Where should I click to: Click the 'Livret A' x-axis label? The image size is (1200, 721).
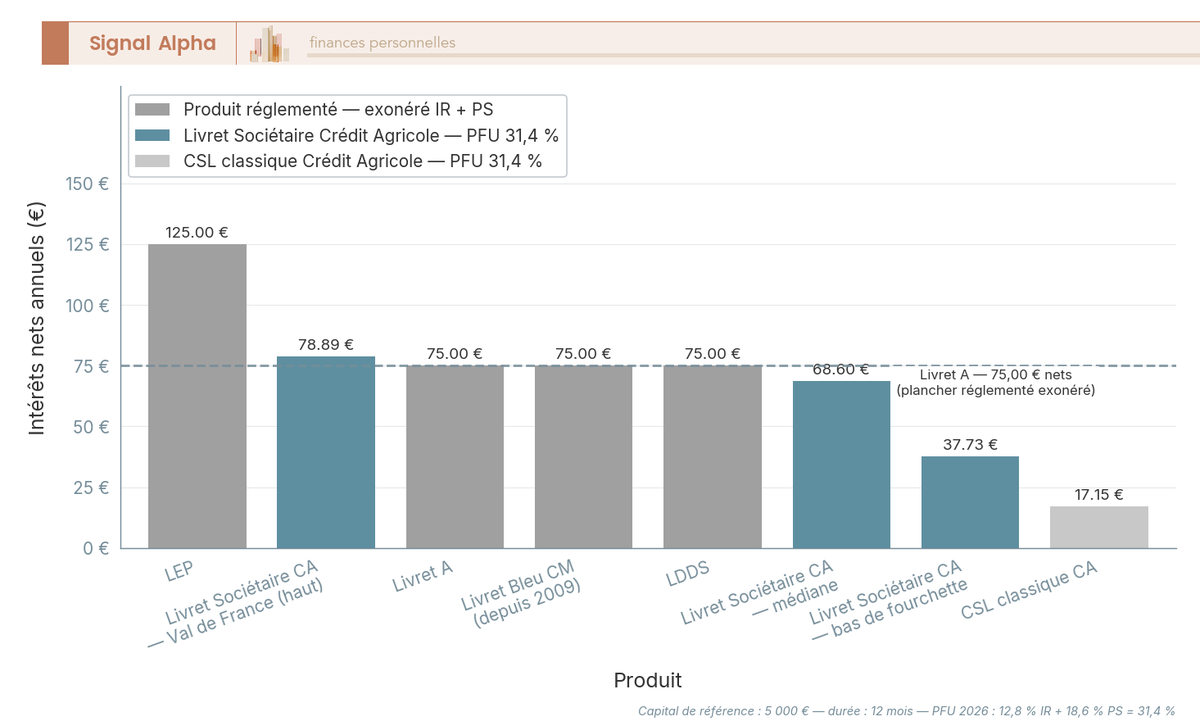pos(423,577)
